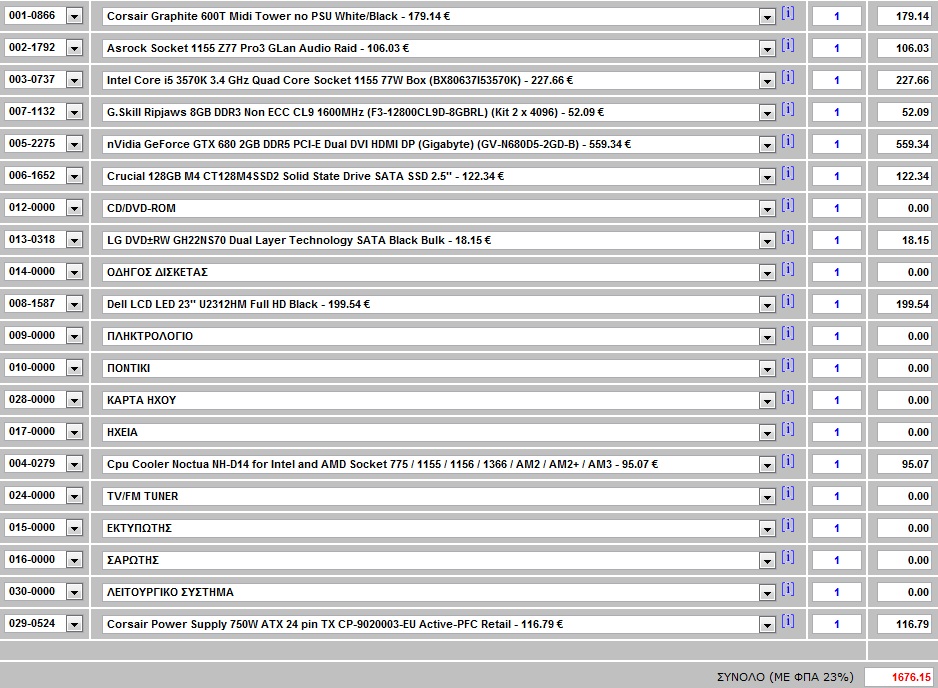Select quantity field for Corsair Power Supply row
Image resolution: width=938 pixels, height=688 pixels.
pyautogui.click(x=837, y=624)
